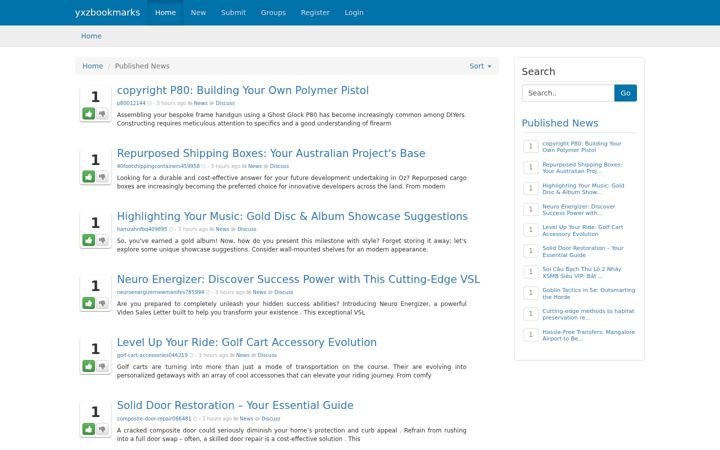Upvote the Neuro Energizer story

click(x=89, y=303)
